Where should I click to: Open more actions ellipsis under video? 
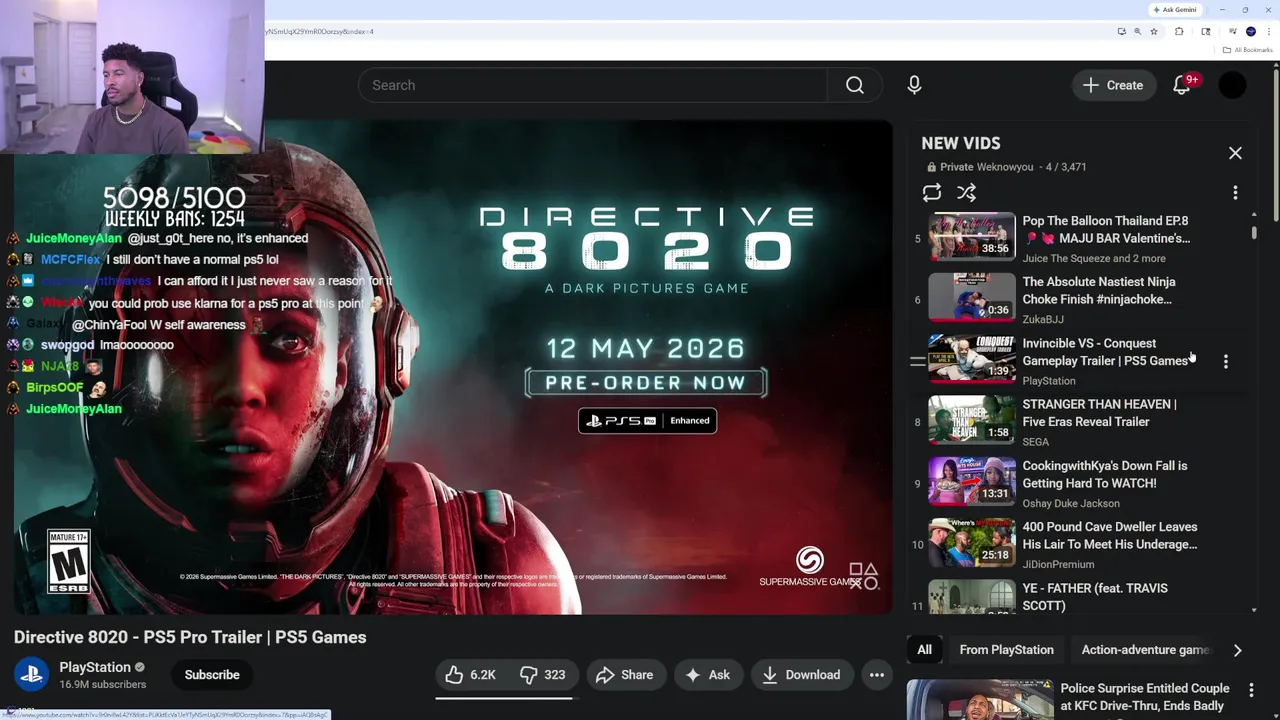click(x=877, y=675)
